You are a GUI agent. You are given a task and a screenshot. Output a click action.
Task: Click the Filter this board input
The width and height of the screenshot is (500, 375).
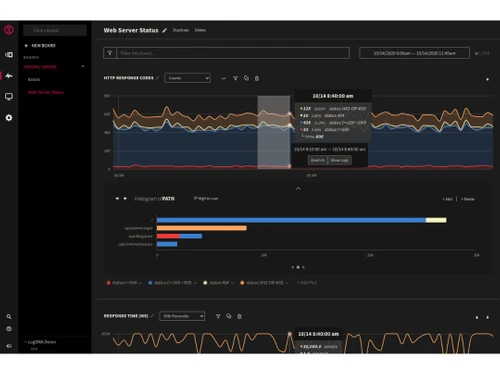[233, 53]
